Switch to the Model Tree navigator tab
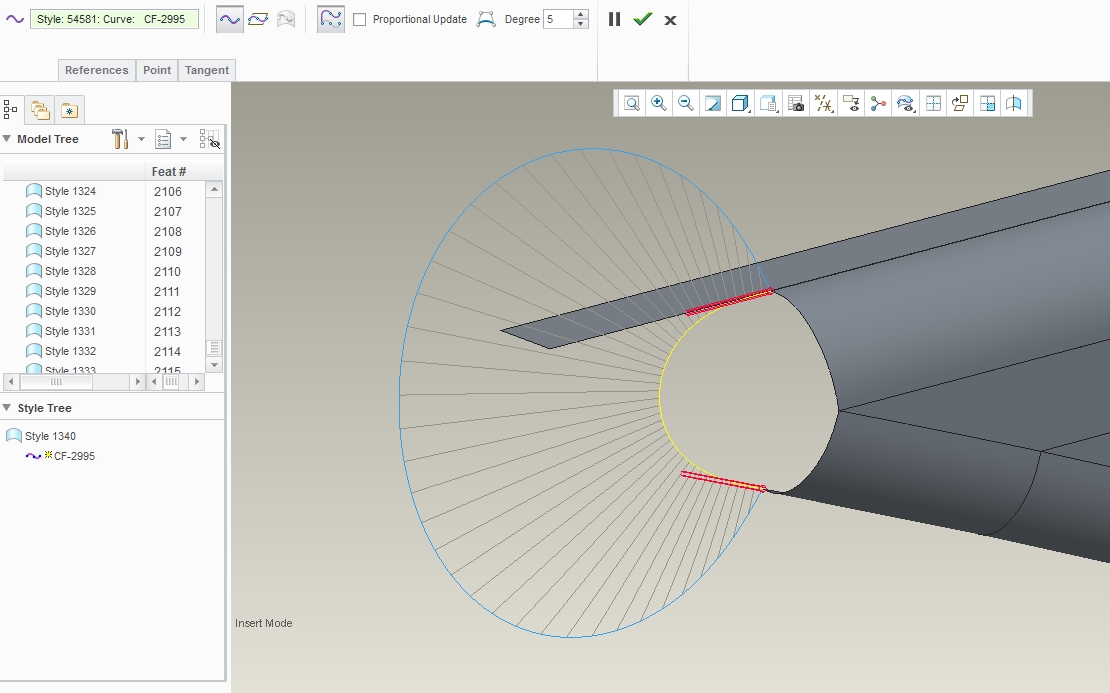Image resolution: width=1110 pixels, height=693 pixels. click(11, 110)
